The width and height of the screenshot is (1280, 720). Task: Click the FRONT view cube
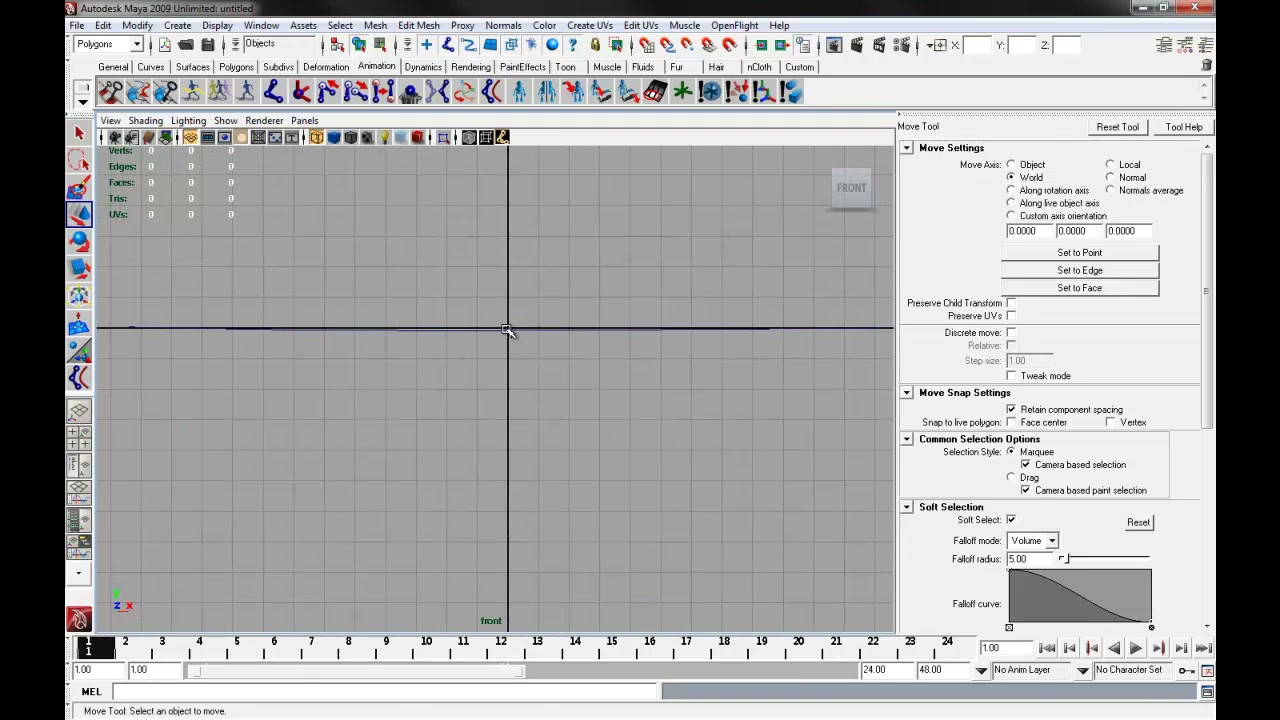852,188
